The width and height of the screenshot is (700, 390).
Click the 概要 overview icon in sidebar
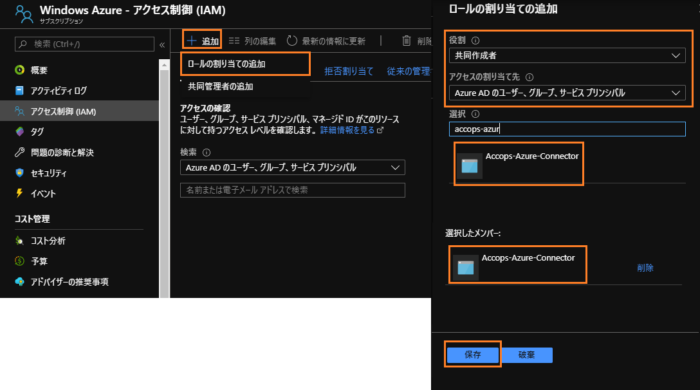19,70
